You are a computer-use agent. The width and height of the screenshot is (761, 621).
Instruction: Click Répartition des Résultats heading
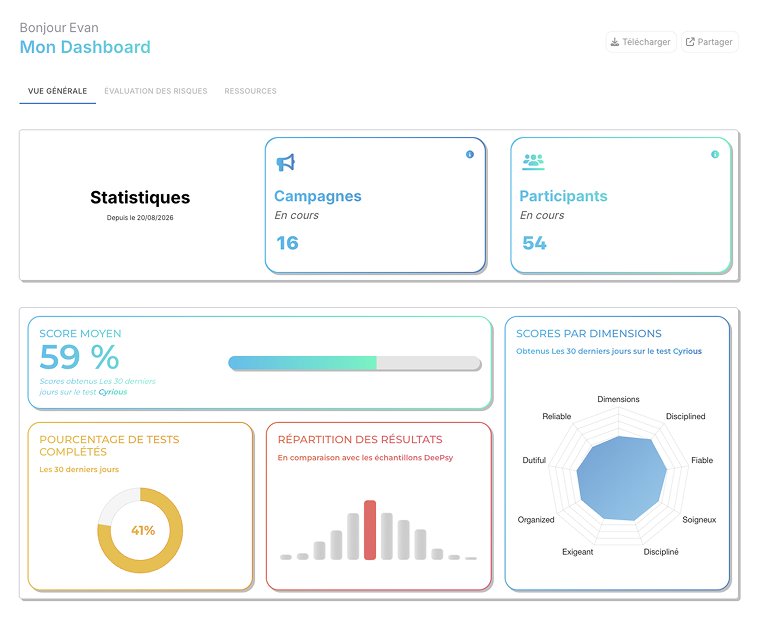click(360, 440)
